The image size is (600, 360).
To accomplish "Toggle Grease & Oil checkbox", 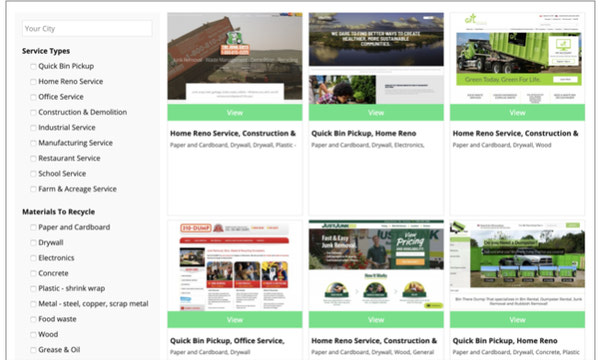I will pos(33,350).
